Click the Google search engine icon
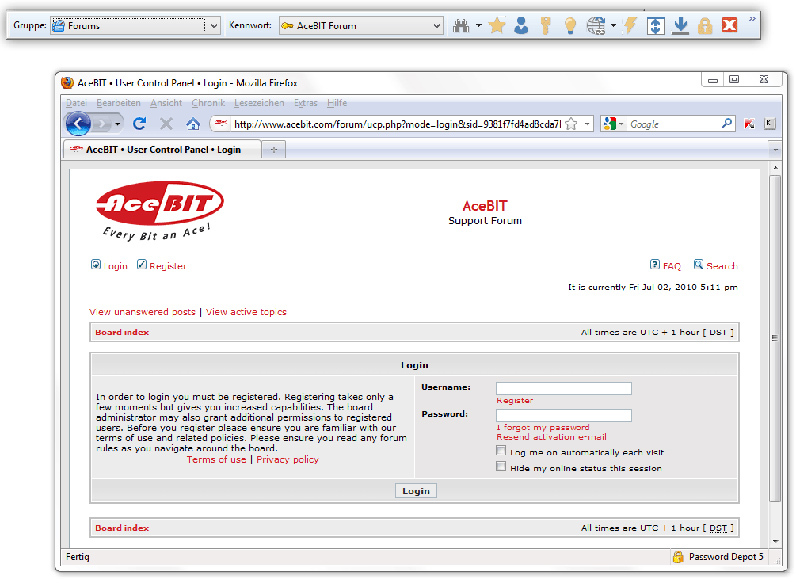The image size is (800, 583). (x=609, y=123)
